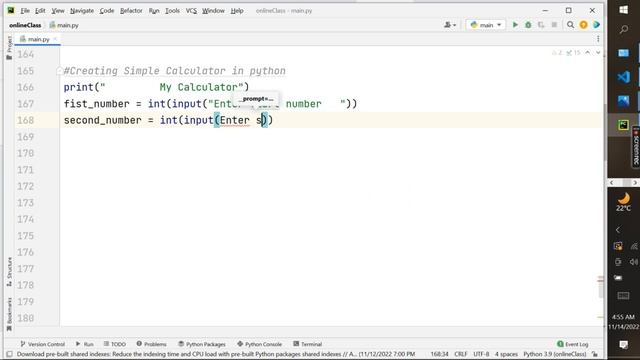Open the user account icon dropdown
Viewport: 640px width, 360px height.
click(x=450, y=25)
